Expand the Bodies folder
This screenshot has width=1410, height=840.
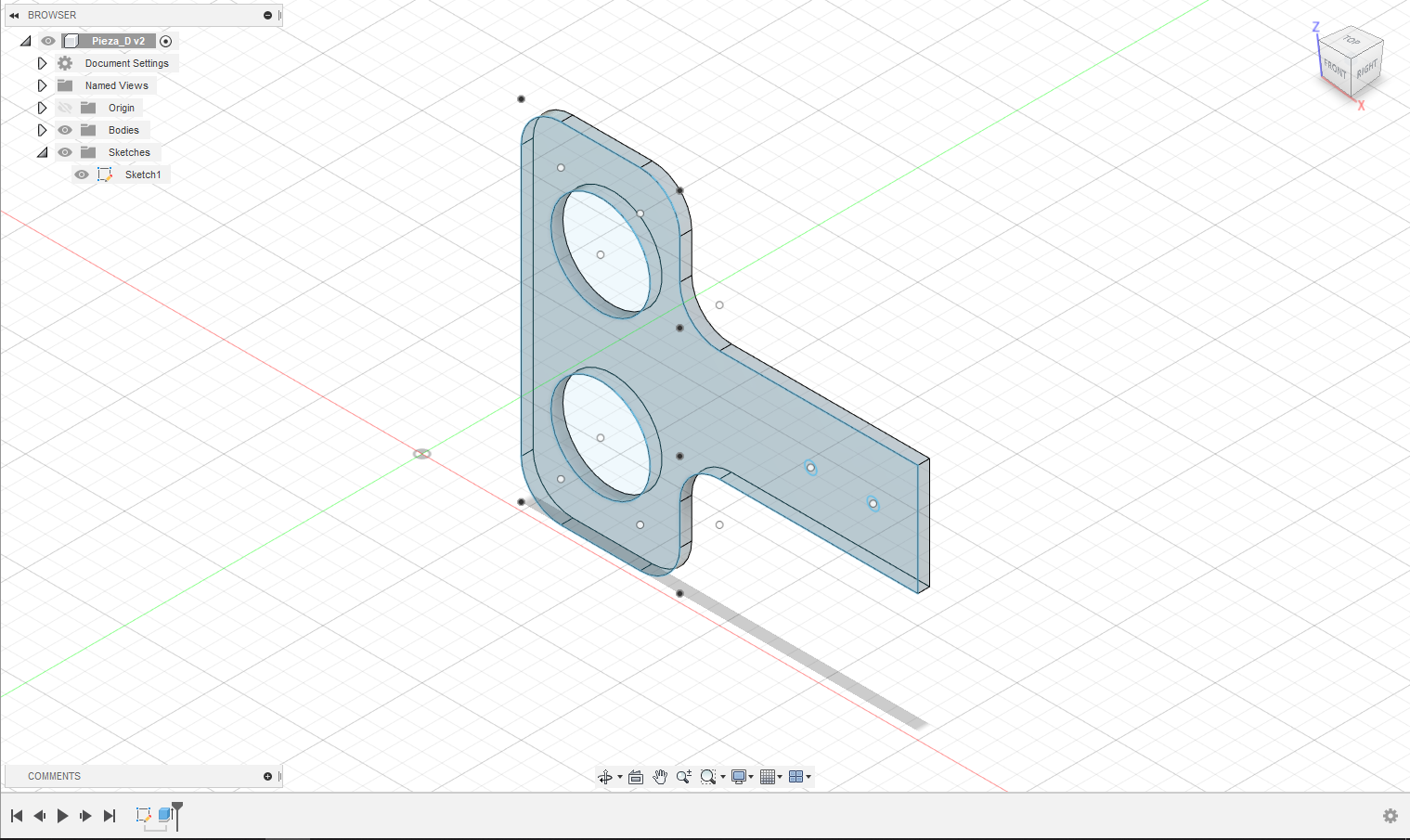(x=42, y=130)
